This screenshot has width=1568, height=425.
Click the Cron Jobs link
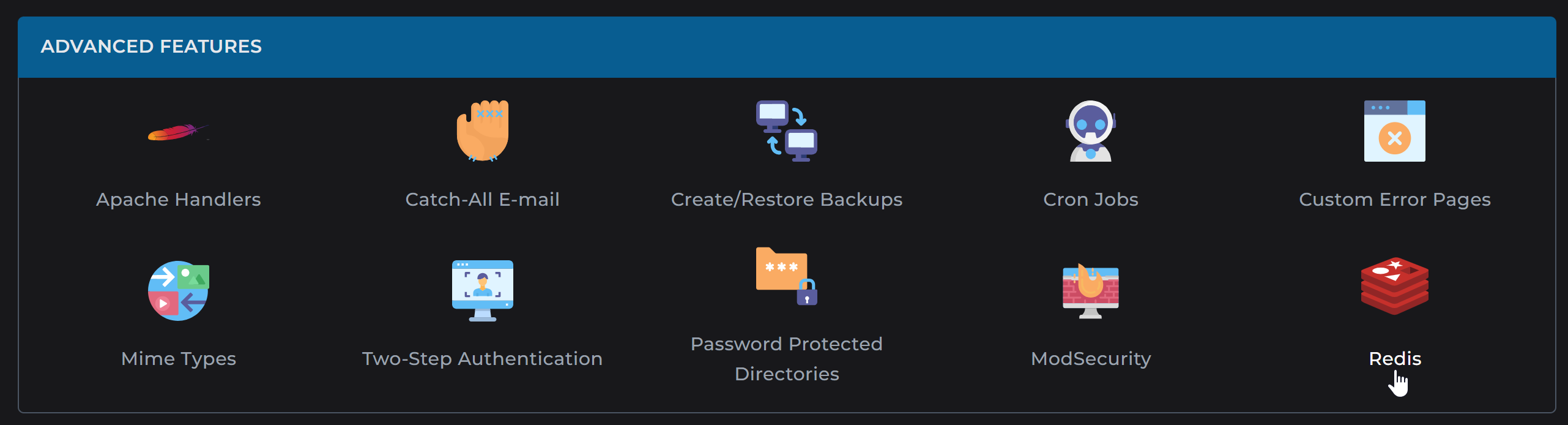1090,199
